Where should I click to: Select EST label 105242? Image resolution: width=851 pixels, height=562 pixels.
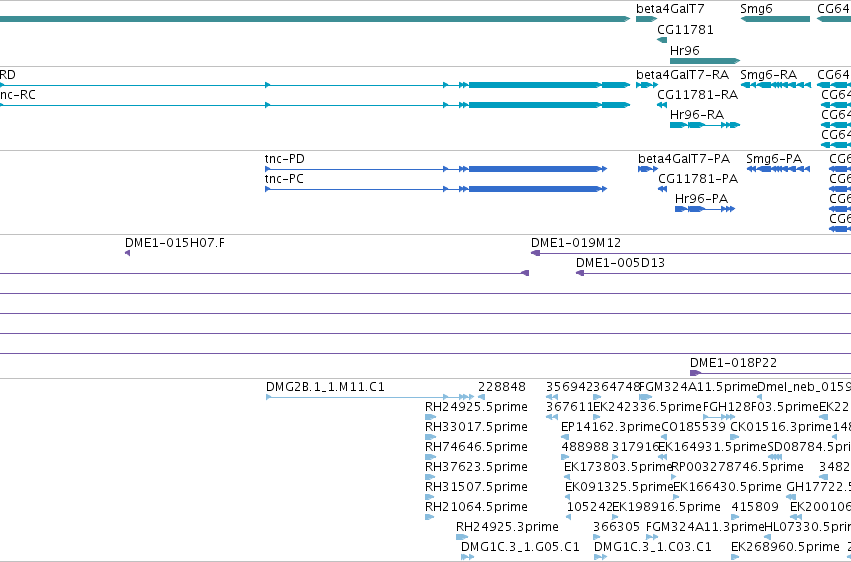click(589, 508)
